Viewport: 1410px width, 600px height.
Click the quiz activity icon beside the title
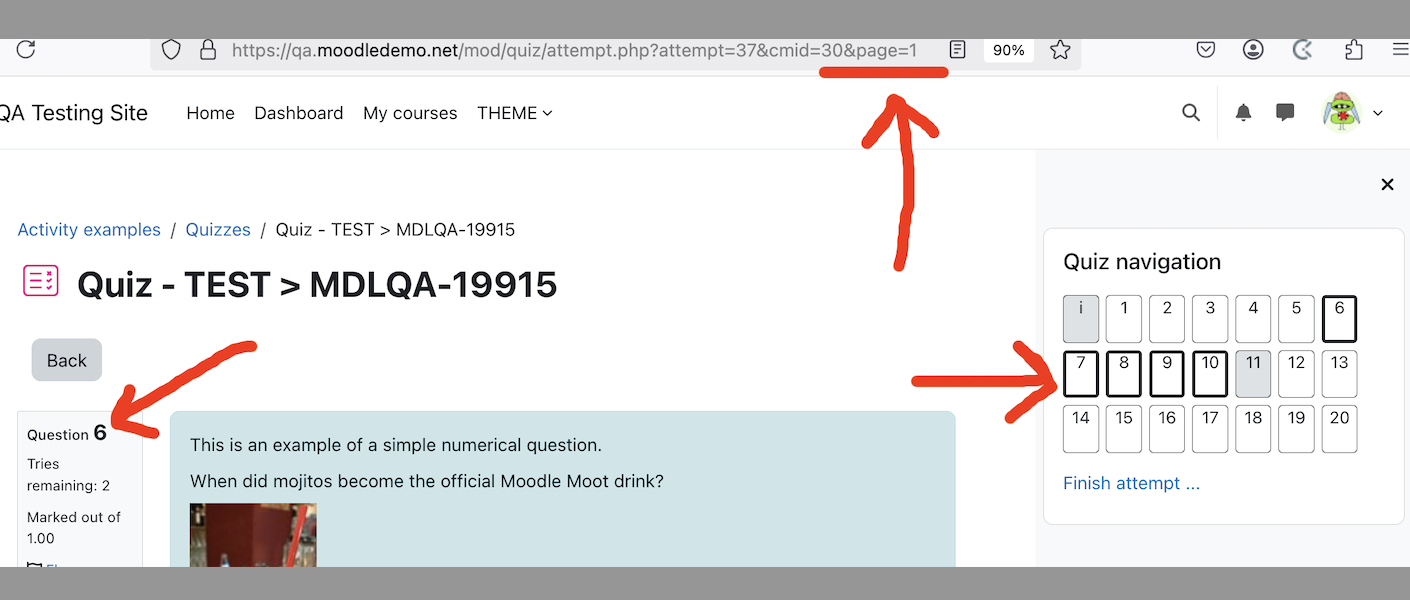[41, 281]
